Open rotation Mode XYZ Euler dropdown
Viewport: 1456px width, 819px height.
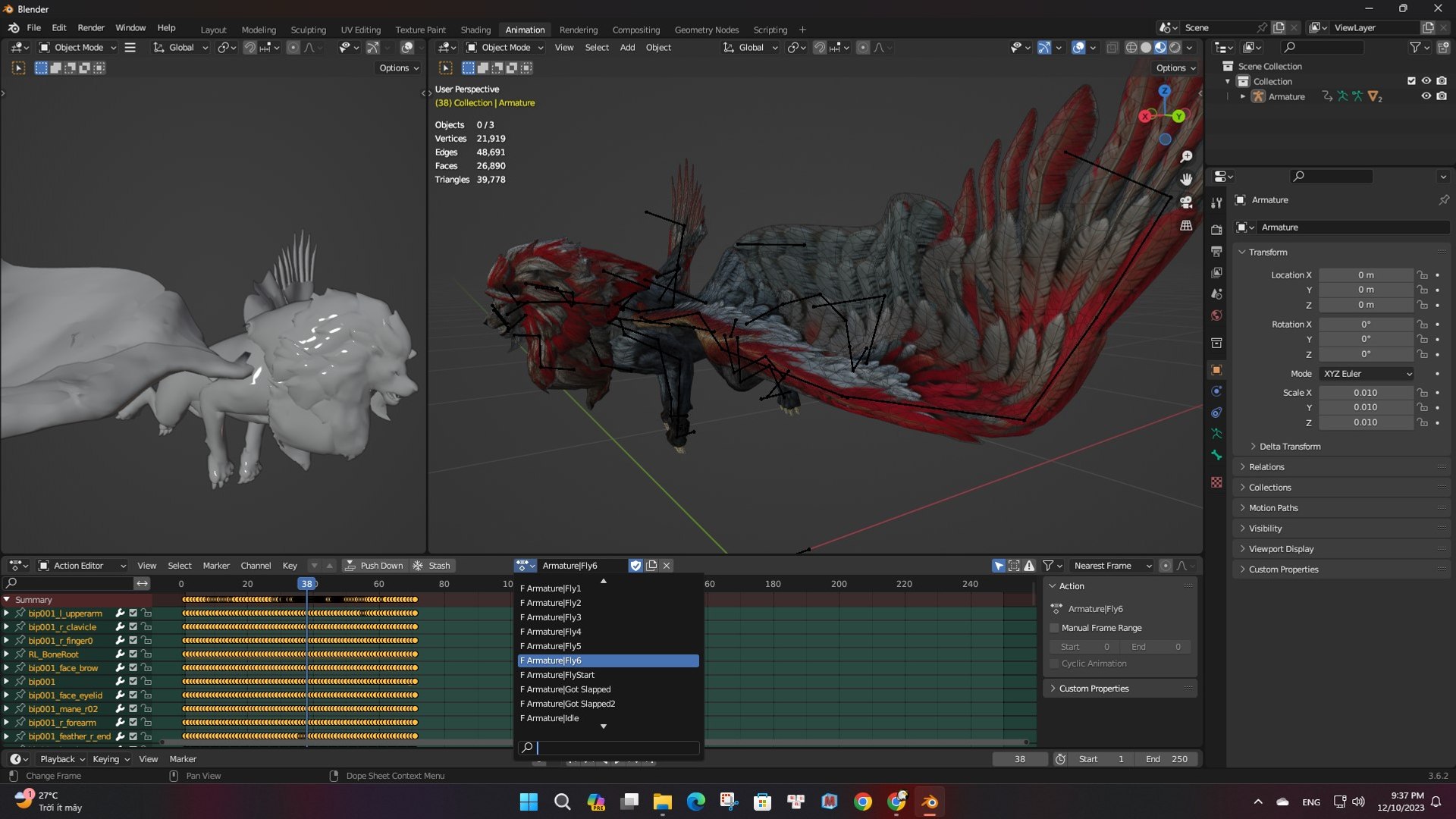[1367, 374]
